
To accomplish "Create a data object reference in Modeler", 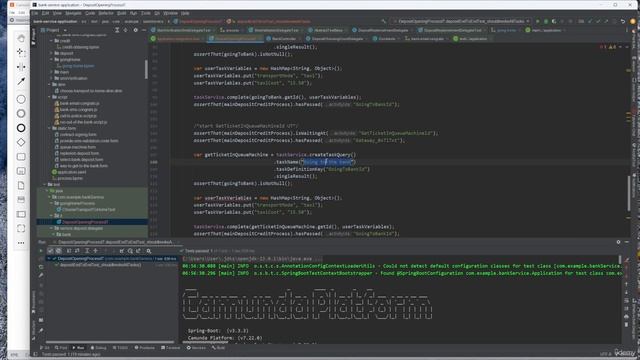I will click(x=21, y=185).
